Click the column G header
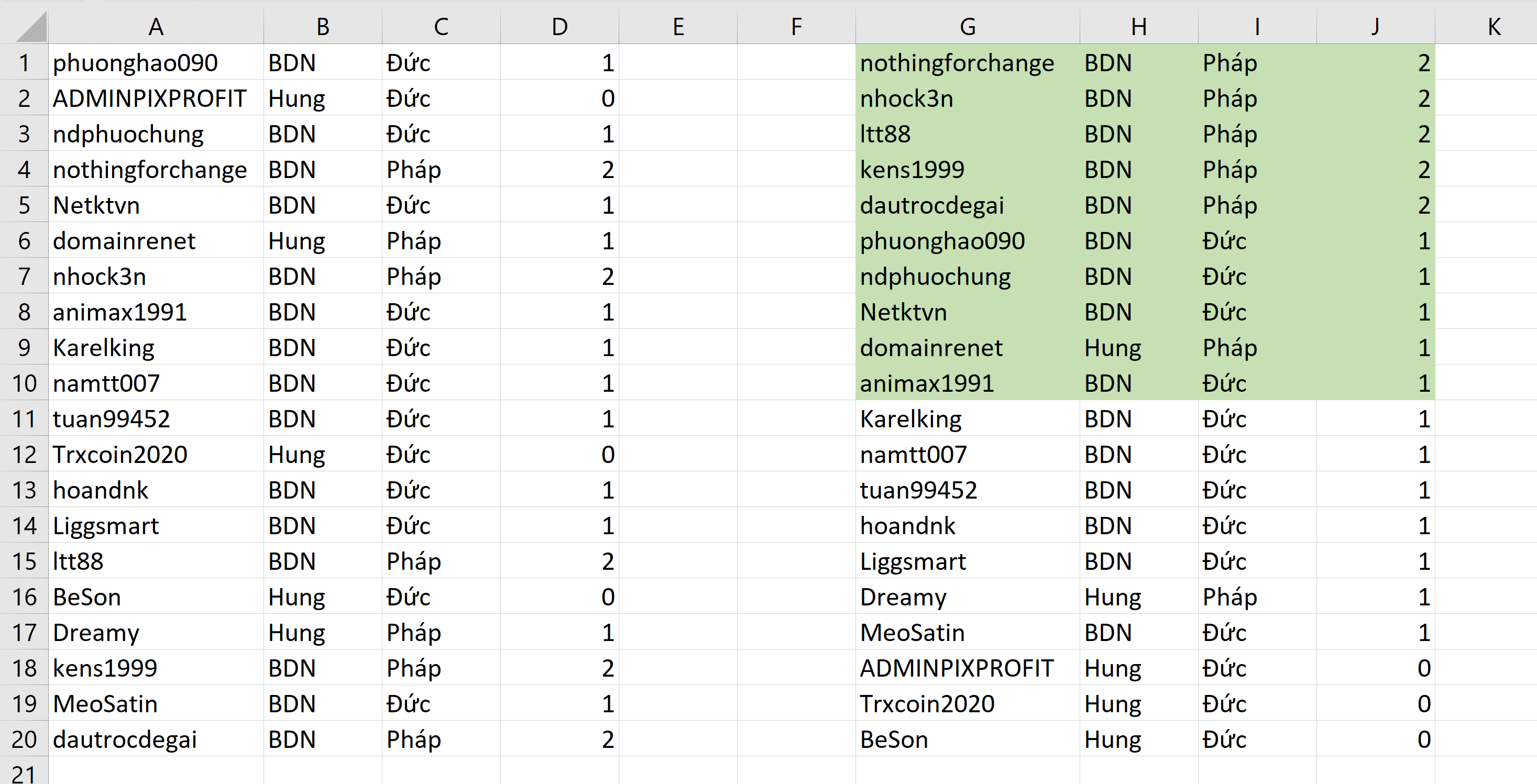 (967, 27)
